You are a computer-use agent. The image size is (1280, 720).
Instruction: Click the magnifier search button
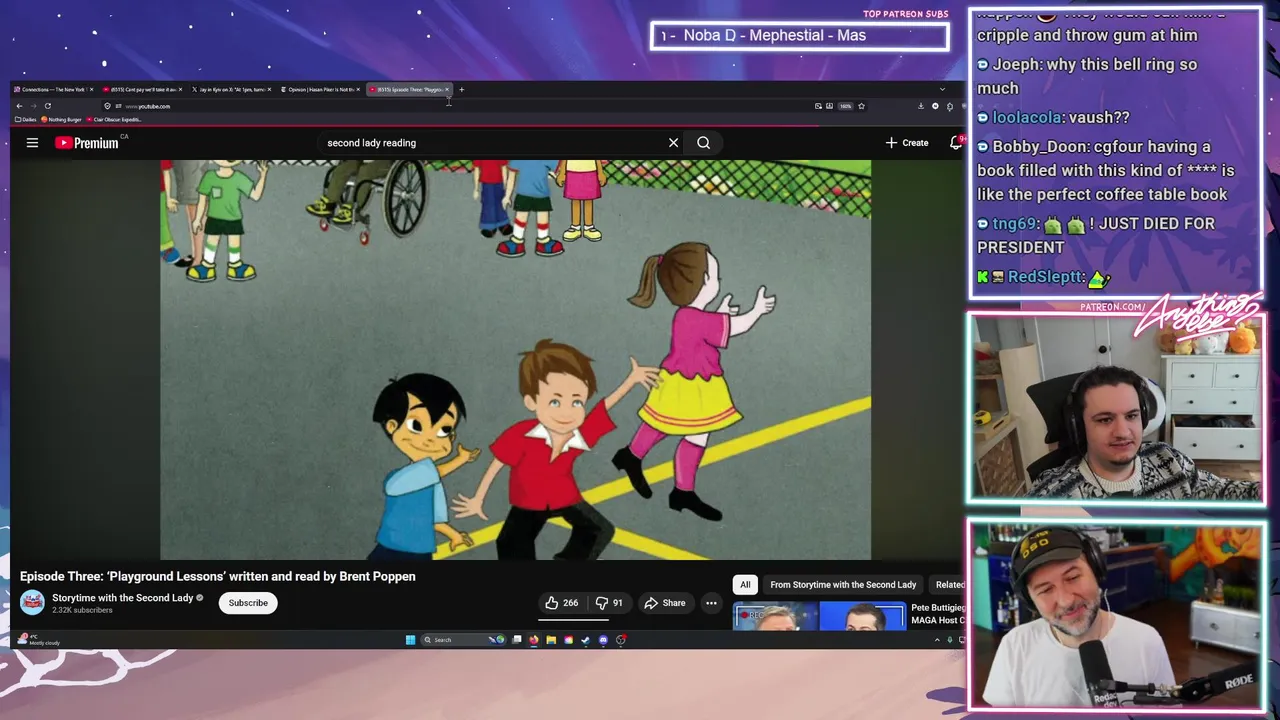coord(704,143)
